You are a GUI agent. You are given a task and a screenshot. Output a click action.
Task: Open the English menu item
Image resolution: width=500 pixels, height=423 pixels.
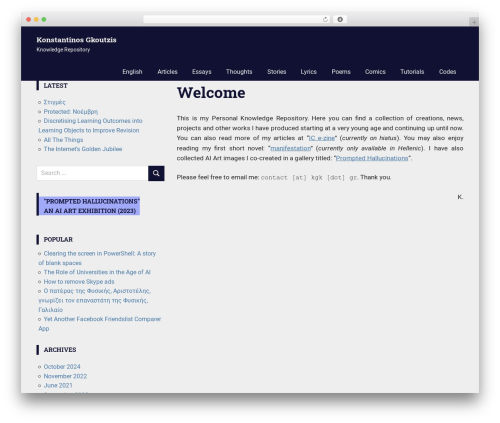coord(132,72)
